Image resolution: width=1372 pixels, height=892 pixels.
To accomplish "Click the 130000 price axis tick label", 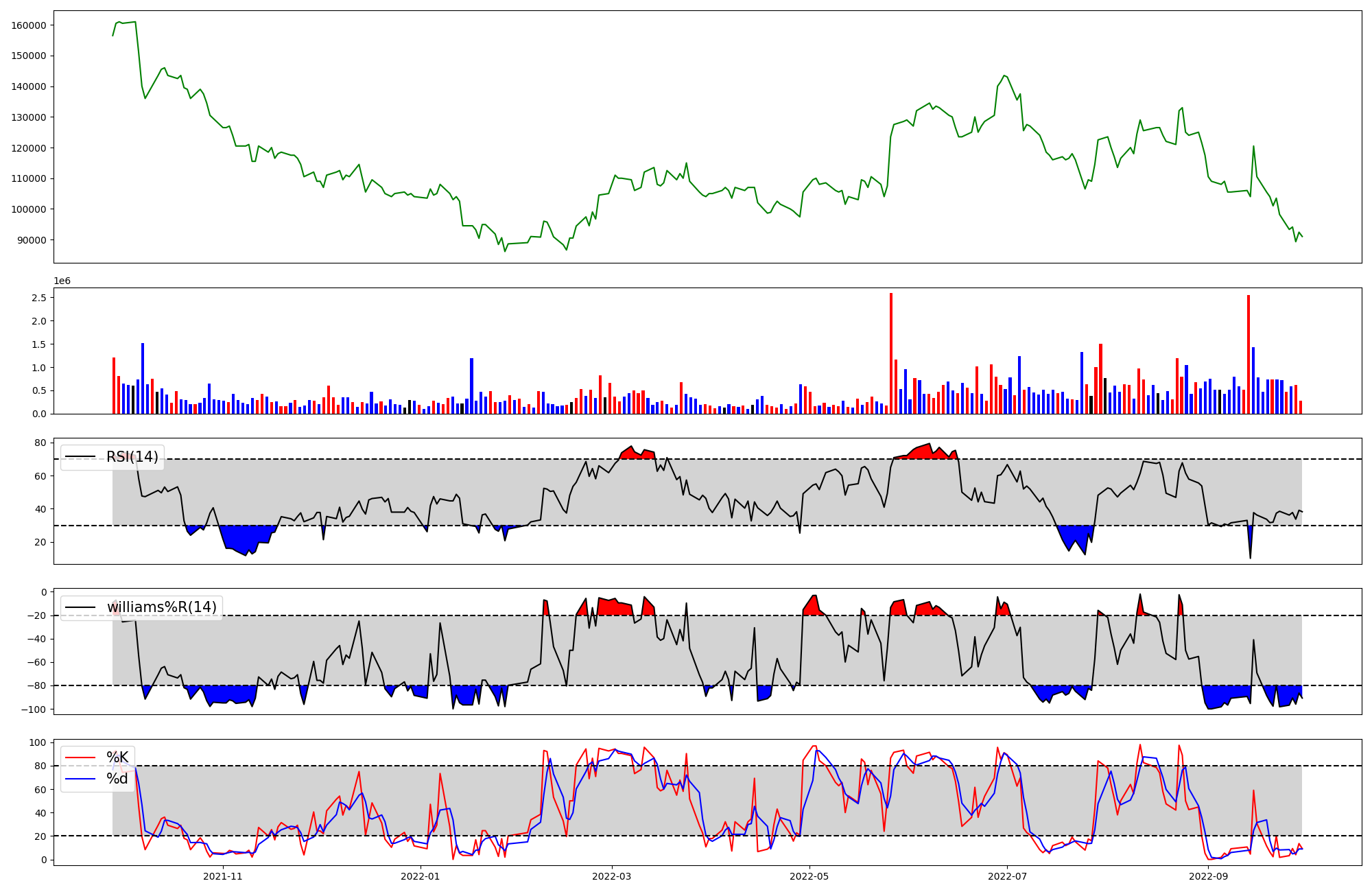I will [29, 117].
